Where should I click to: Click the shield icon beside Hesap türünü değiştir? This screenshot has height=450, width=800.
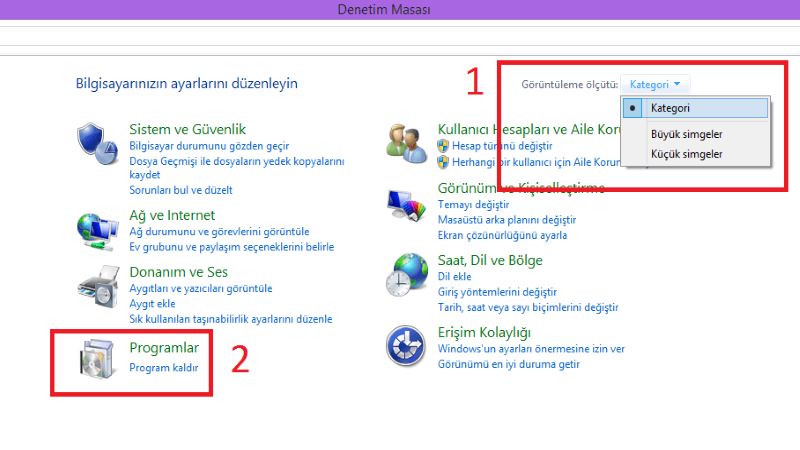point(443,146)
